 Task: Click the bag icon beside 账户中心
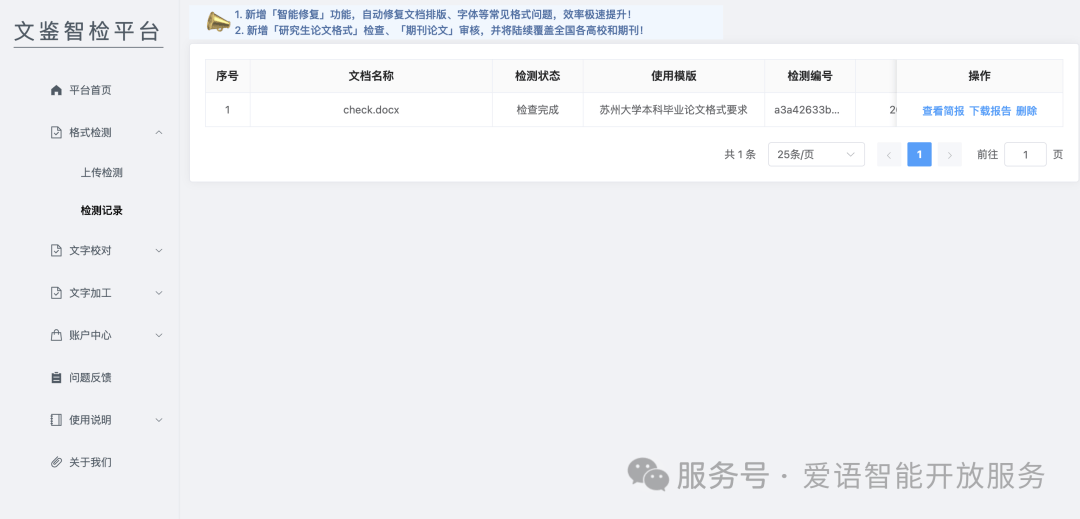56,335
